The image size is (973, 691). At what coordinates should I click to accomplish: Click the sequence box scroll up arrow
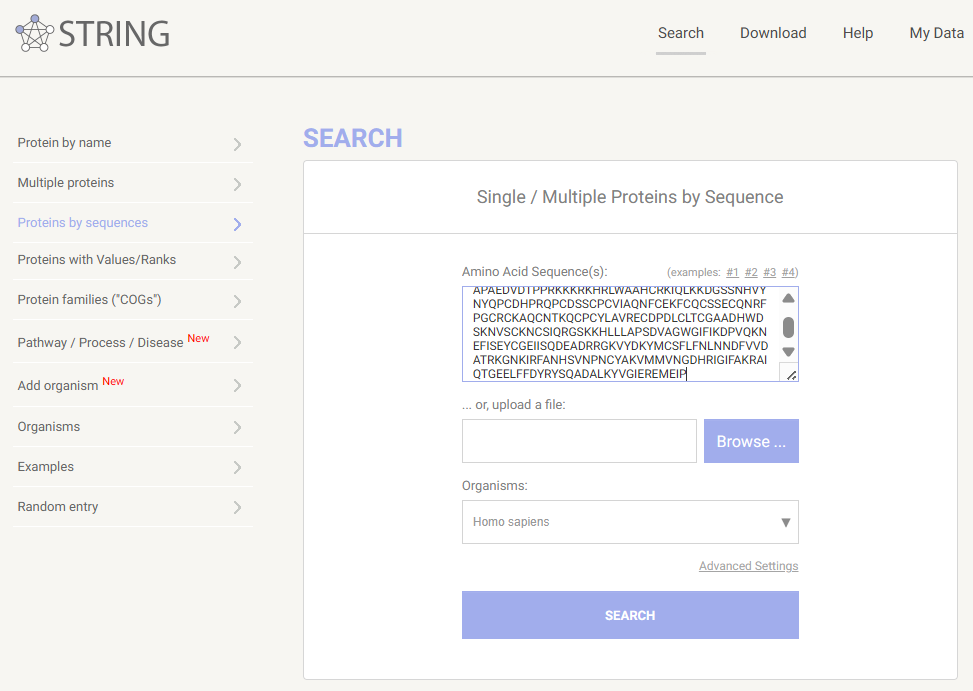tap(788, 298)
